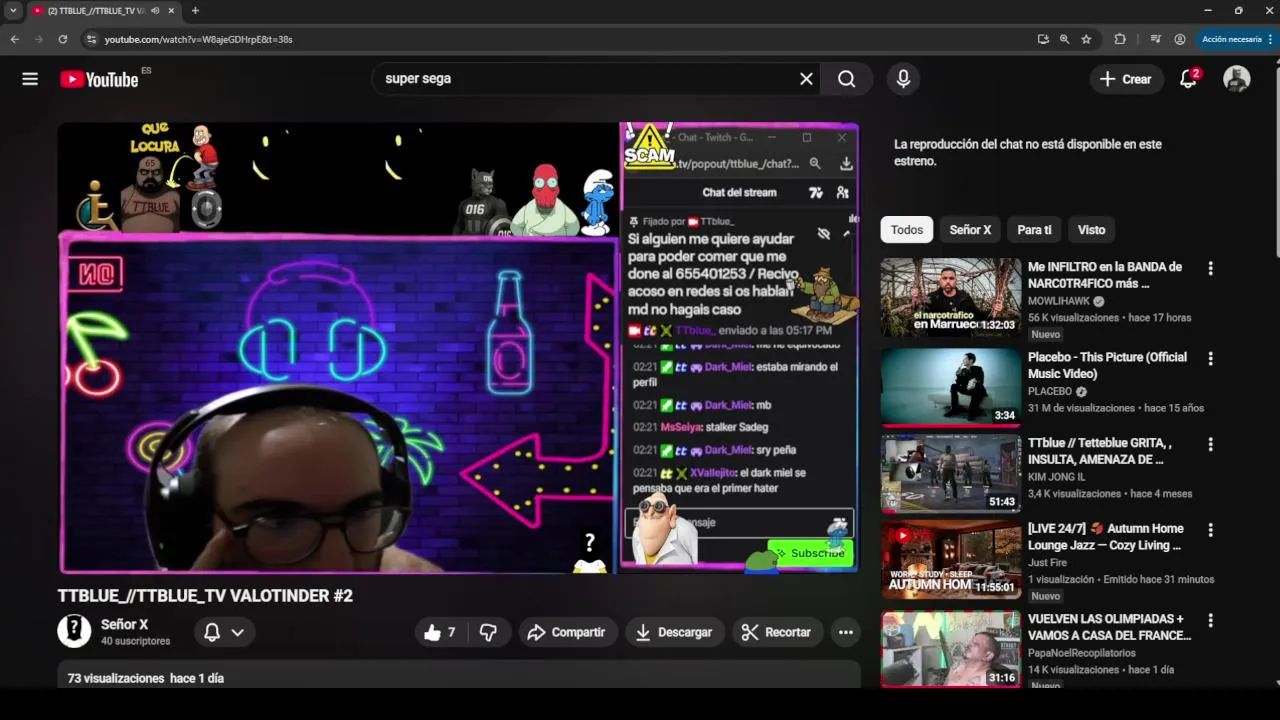Dislike the video with thumbs down
The width and height of the screenshot is (1280, 720).
tap(488, 632)
